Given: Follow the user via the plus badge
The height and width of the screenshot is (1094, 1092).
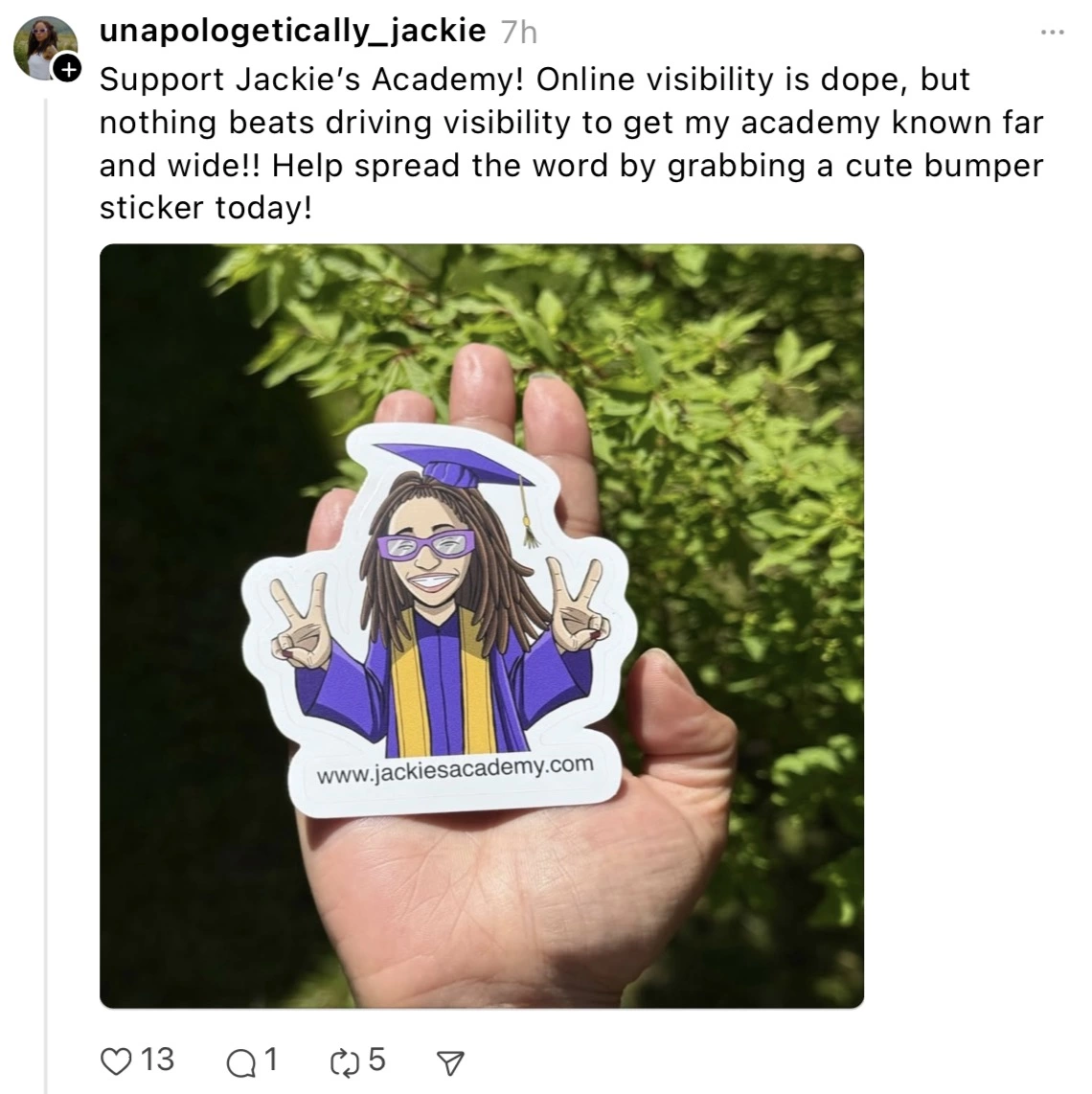Looking at the screenshot, I should [x=68, y=69].
